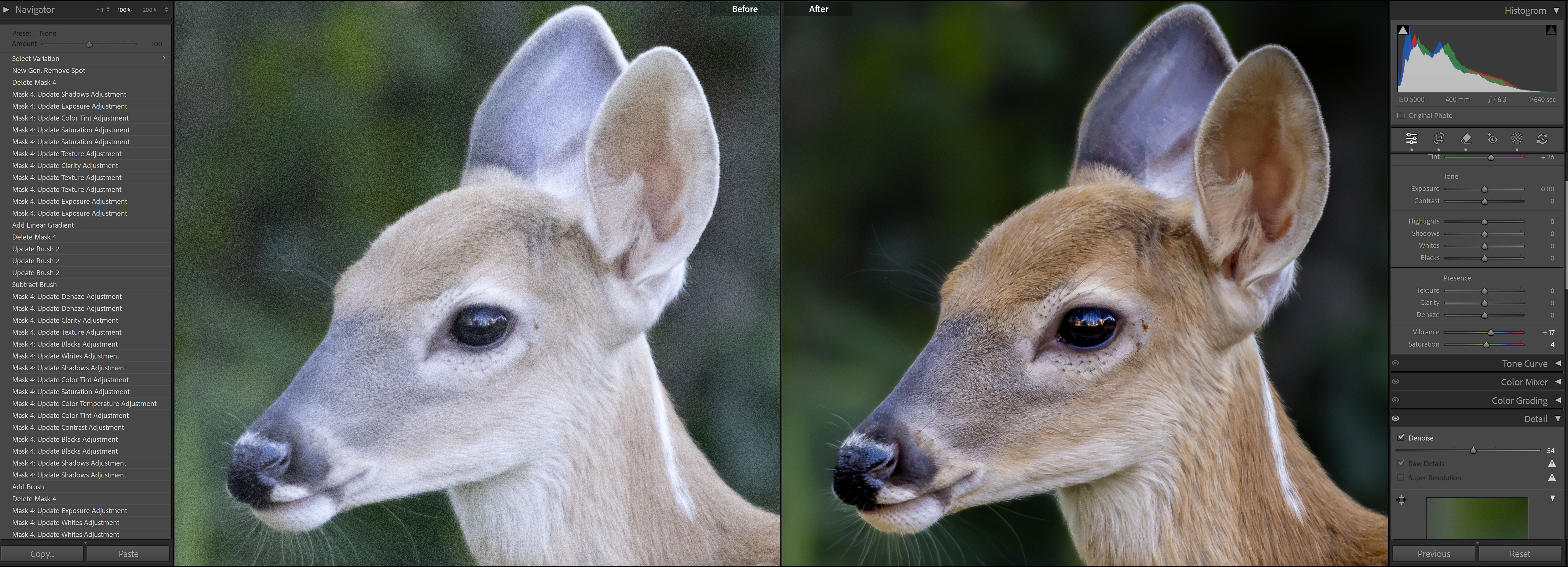
Task: Select the Remove eraser tool
Action: [1466, 139]
